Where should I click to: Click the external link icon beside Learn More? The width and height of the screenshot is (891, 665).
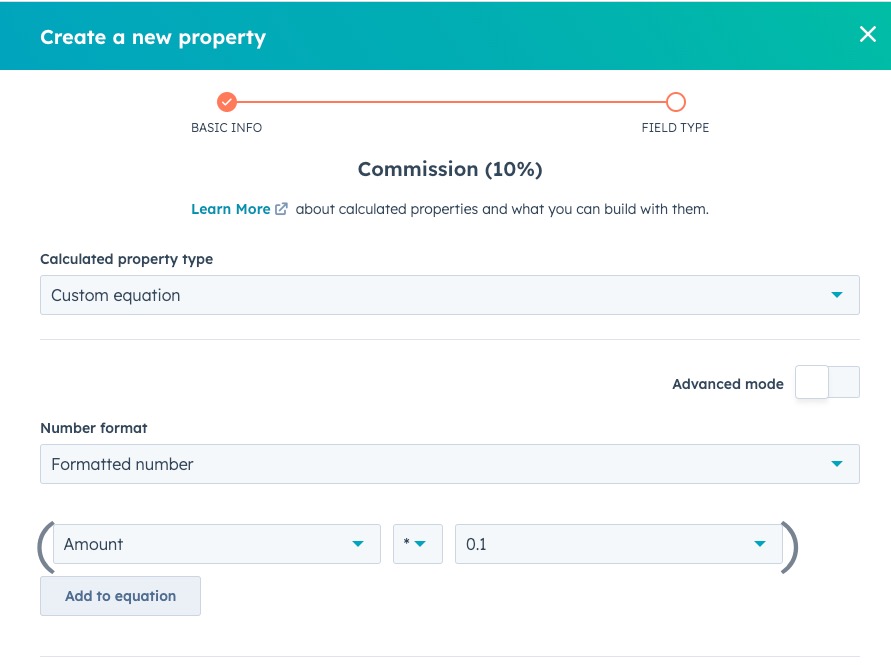[x=282, y=209]
